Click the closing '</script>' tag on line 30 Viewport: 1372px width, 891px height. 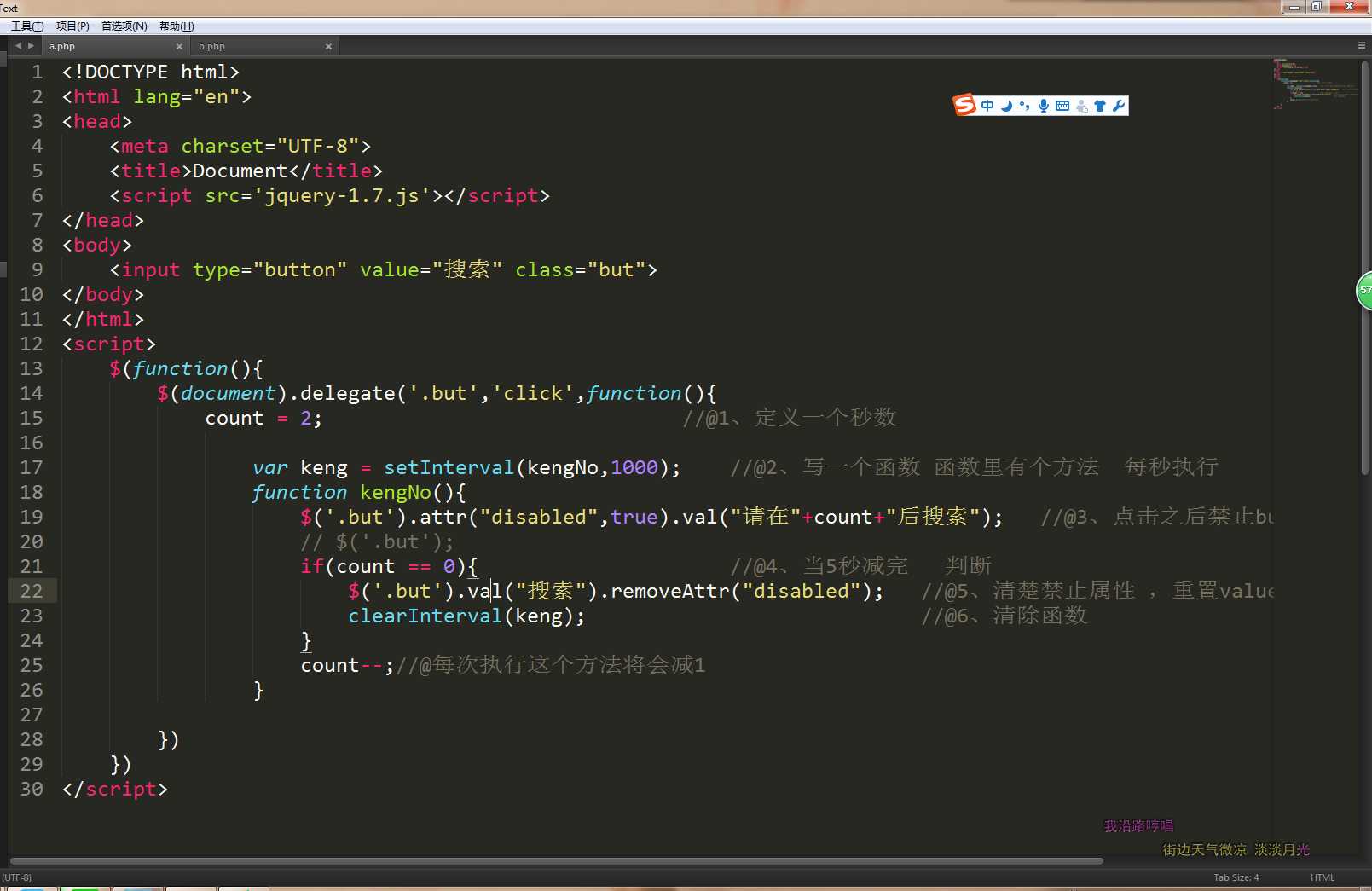[x=114, y=789]
